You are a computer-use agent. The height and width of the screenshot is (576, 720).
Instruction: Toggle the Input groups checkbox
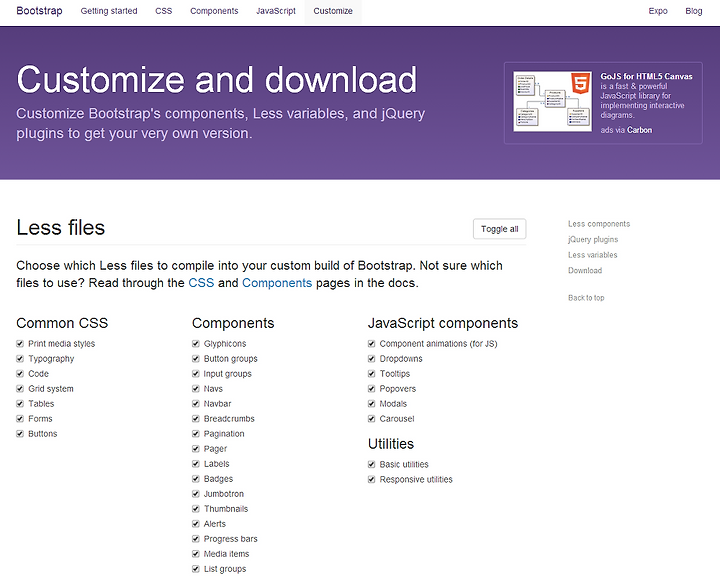coord(196,373)
